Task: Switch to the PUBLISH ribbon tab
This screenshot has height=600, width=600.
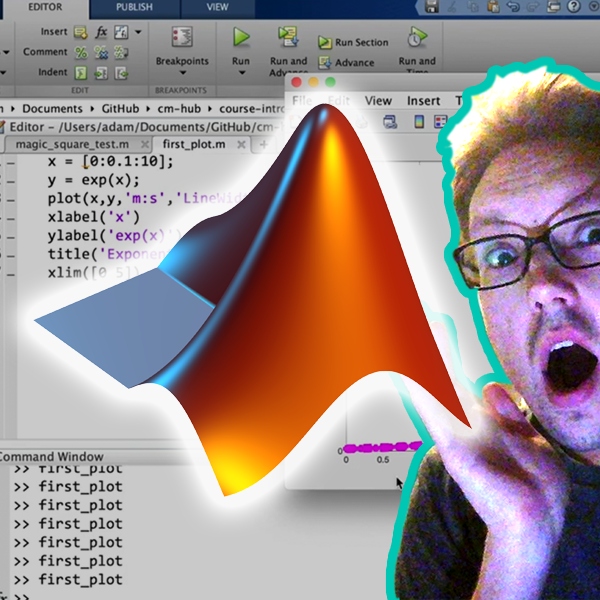Action: (x=134, y=7)
